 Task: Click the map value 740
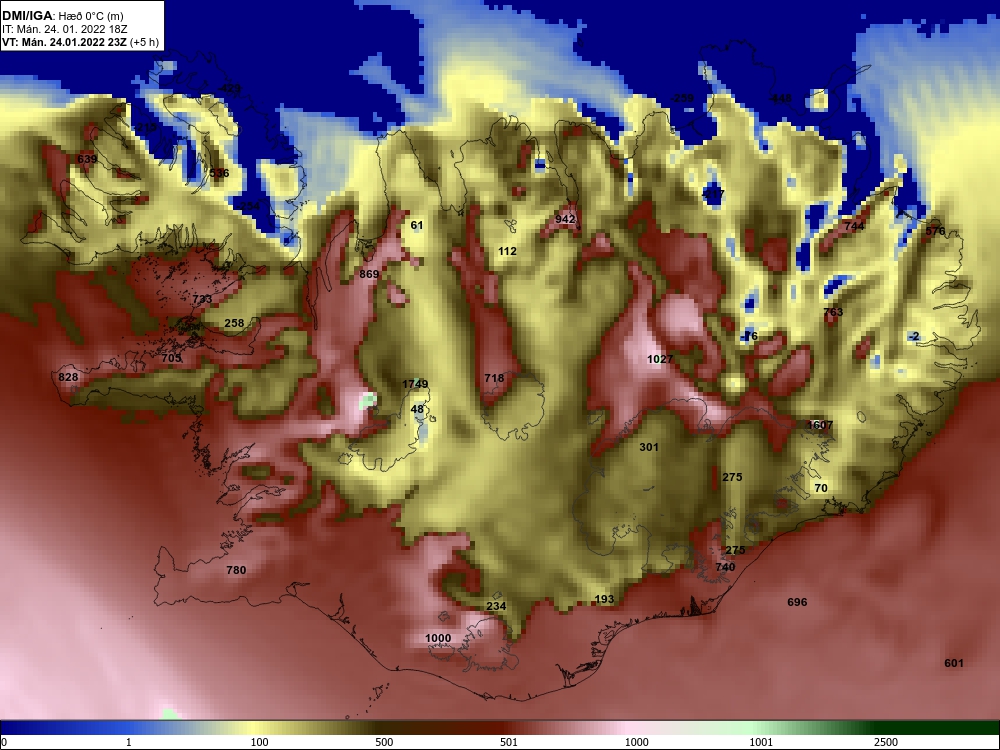click(725, 567)
